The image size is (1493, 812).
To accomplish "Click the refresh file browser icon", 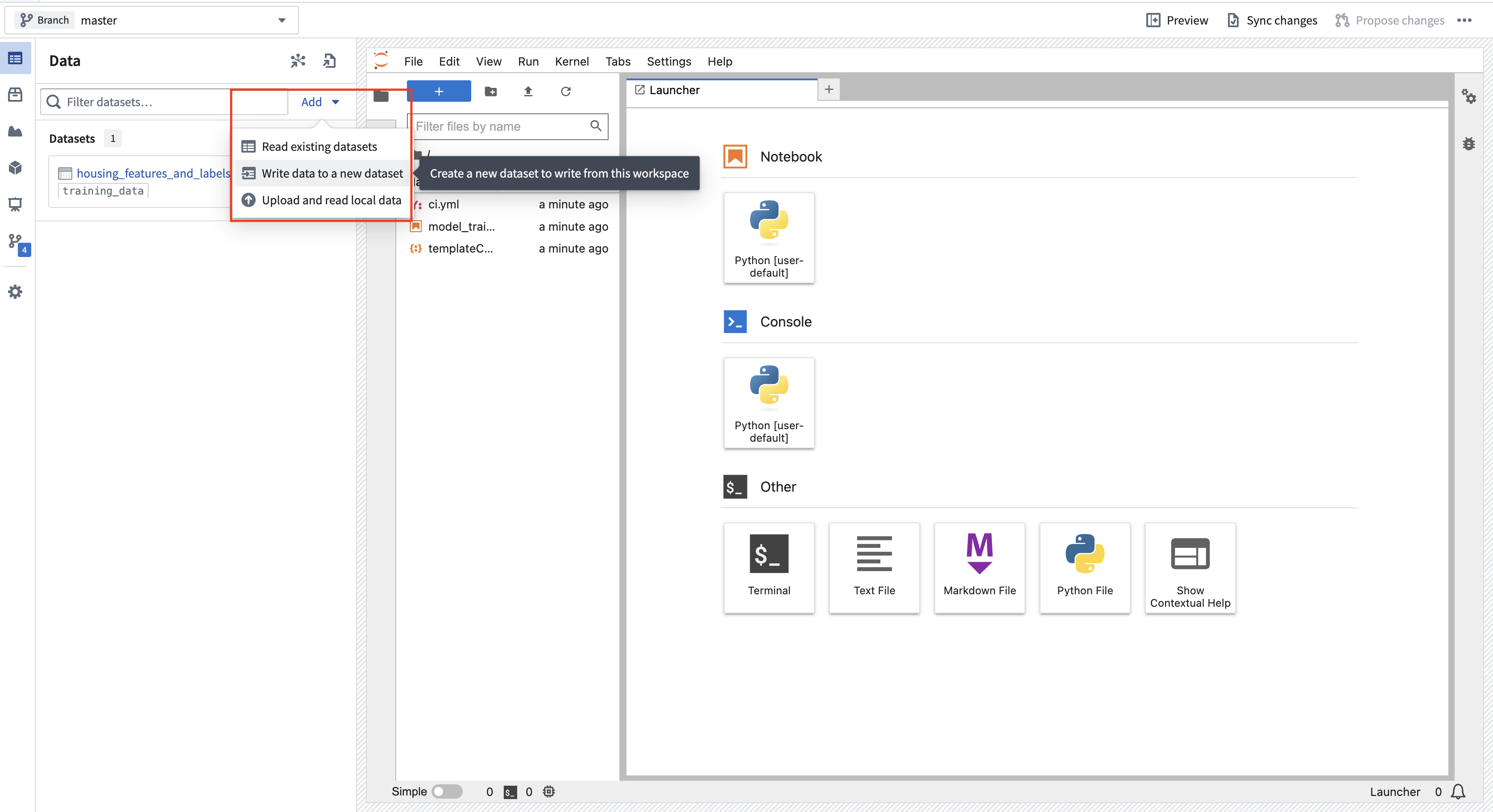I will coord(566,91).
